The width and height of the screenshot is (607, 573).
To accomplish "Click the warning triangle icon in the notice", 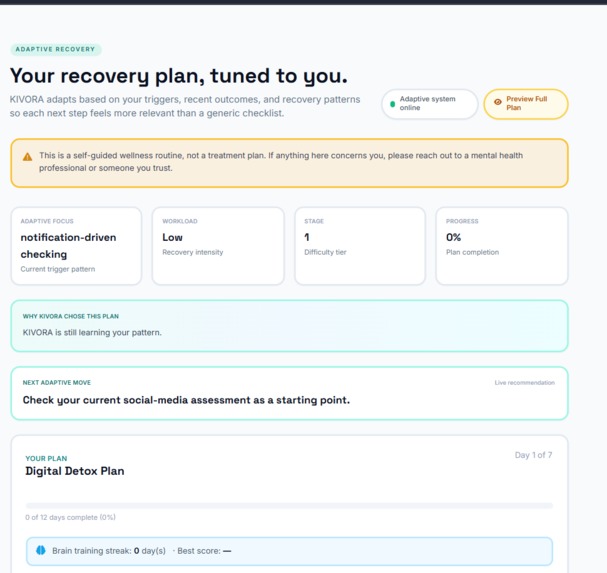I will (x=27, y=157).
